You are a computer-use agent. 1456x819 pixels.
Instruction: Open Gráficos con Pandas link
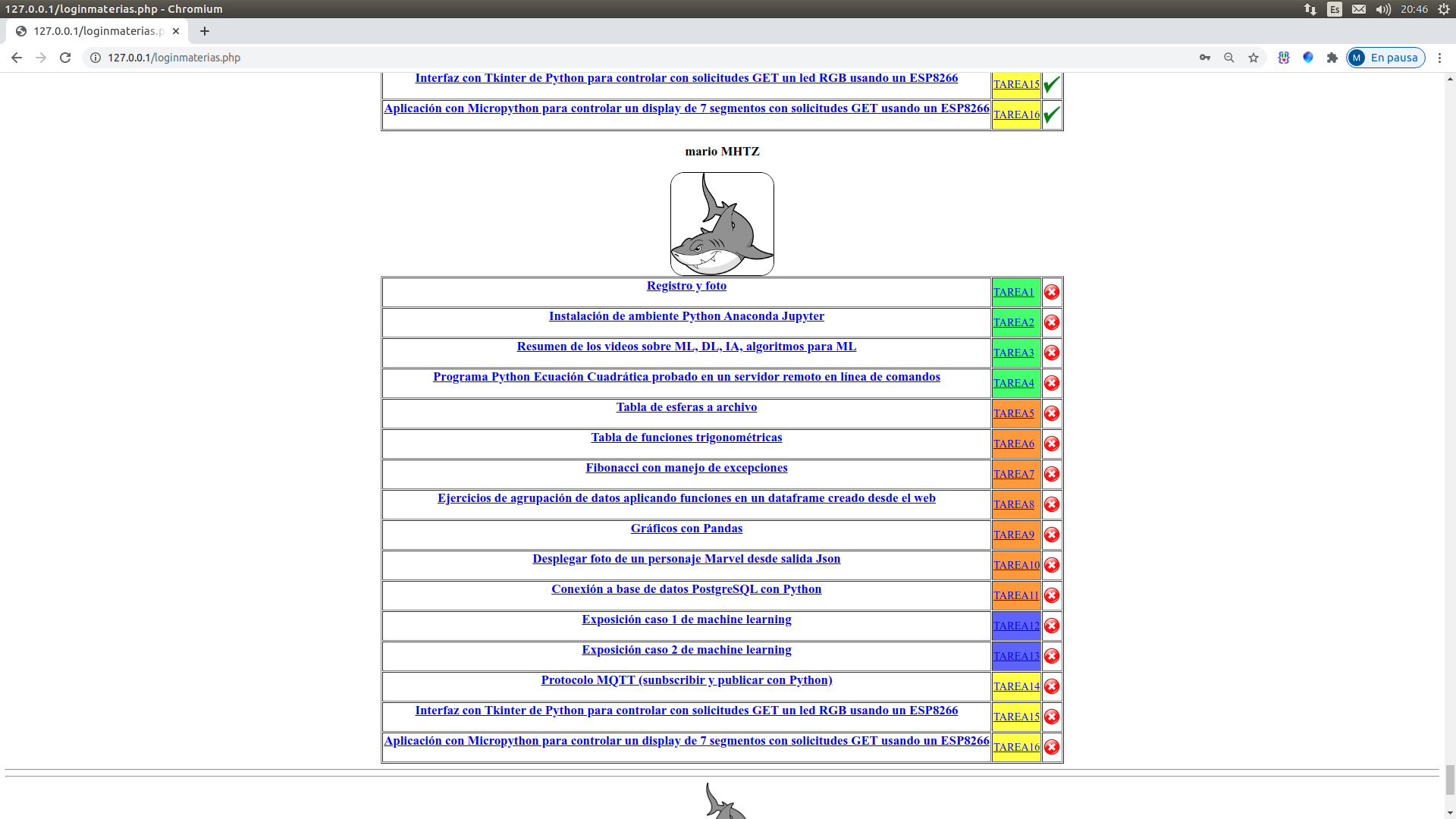(686, 529)
